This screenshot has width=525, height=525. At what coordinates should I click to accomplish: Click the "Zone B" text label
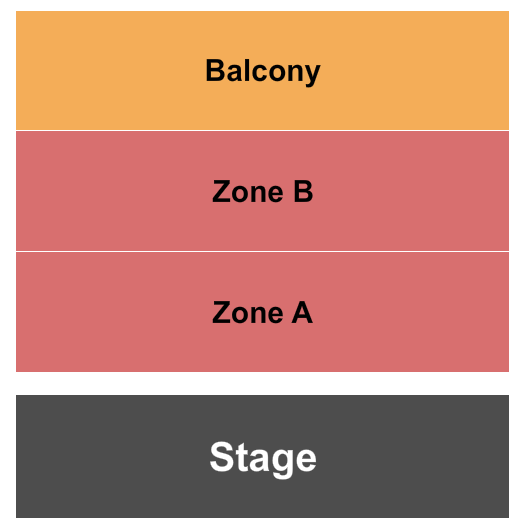pyautogui.click(x=263, y=191)
